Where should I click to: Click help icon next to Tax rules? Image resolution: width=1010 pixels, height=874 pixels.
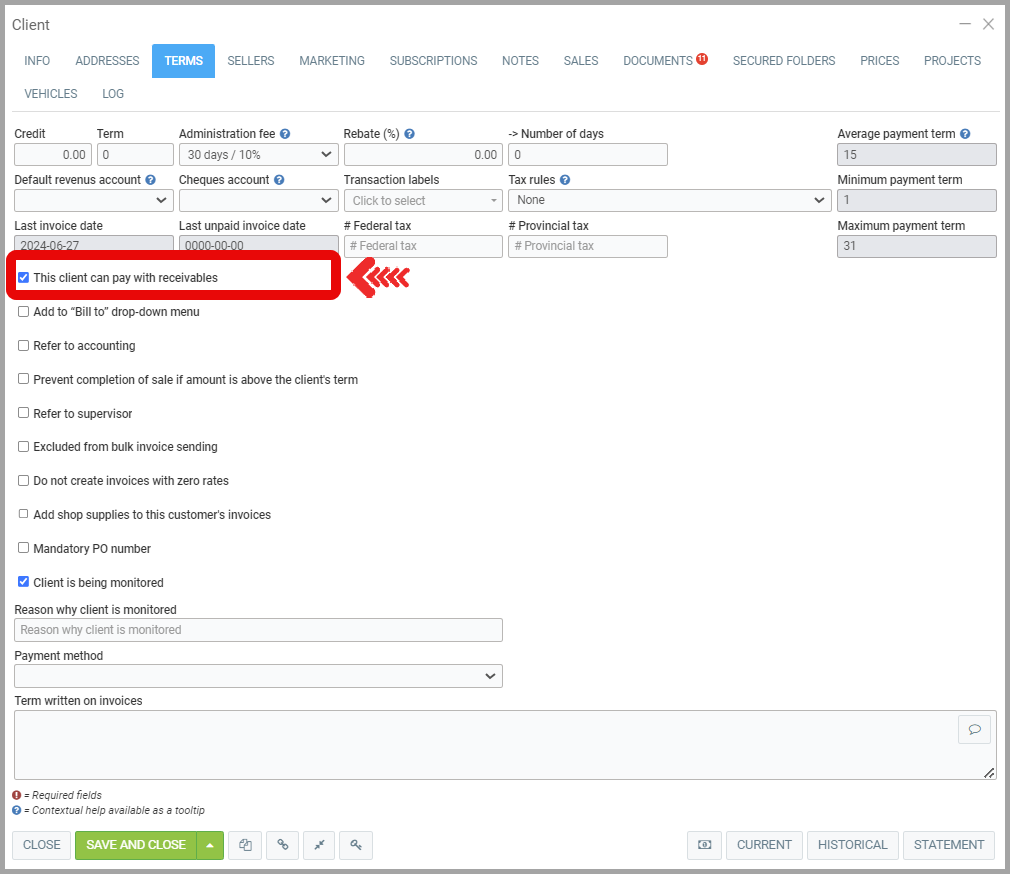point(565,180)
